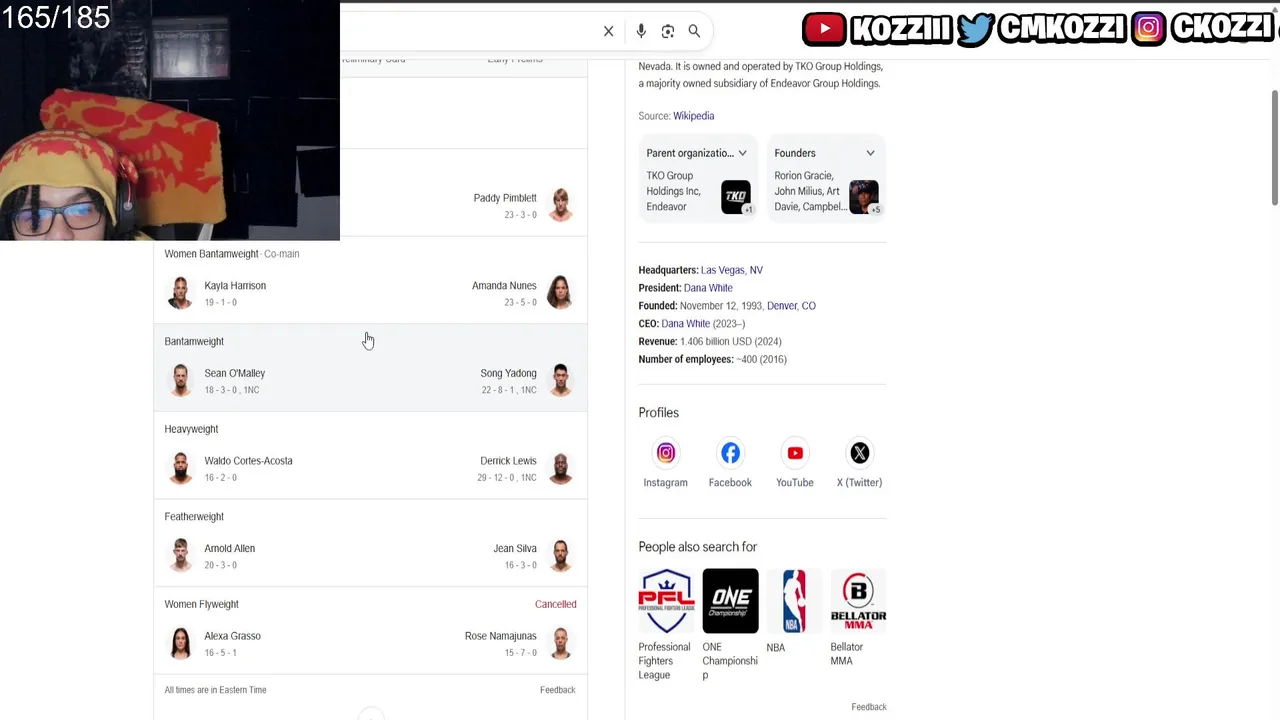Viewport: 1280px width, 720px height.
Task: Open the CEO Dana White link
Action: (x=685, y=324)
